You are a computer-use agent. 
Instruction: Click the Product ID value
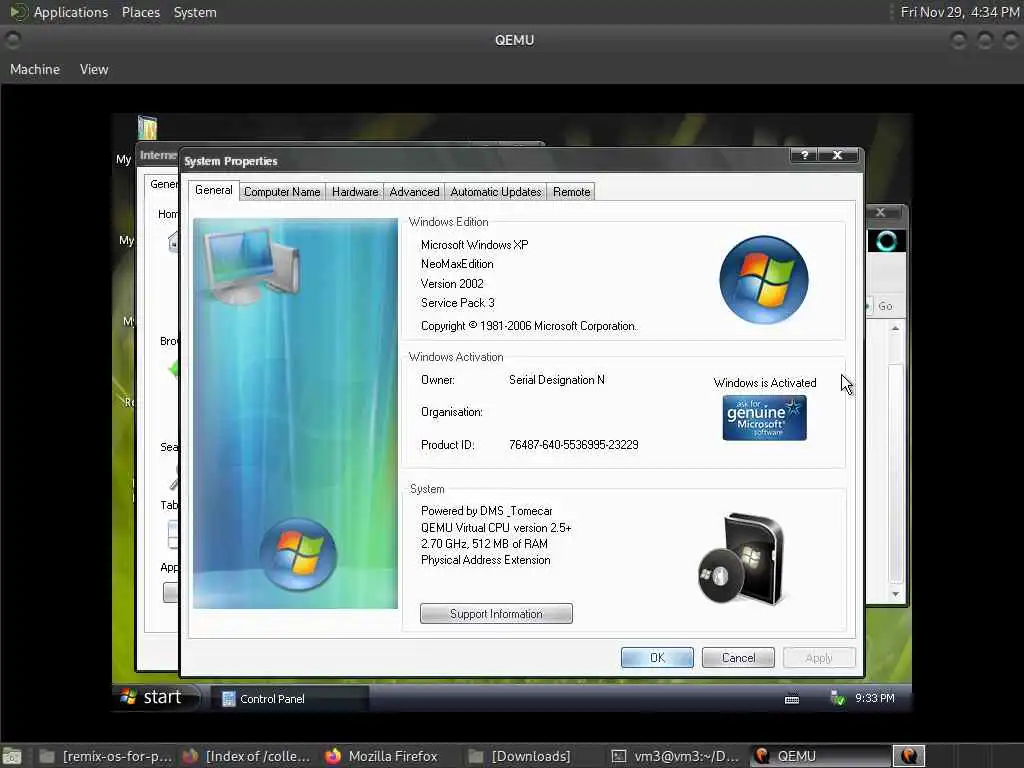pos(573,445)
